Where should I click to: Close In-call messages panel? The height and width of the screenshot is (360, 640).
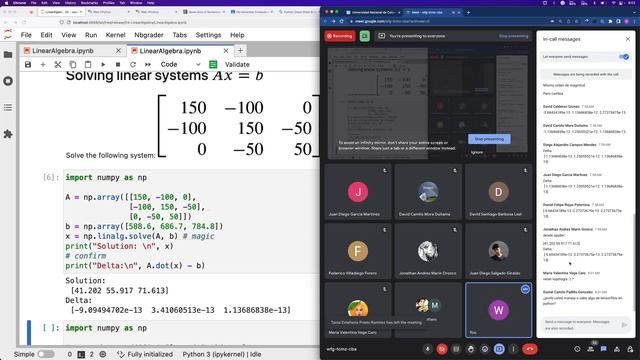click(628, 39)
